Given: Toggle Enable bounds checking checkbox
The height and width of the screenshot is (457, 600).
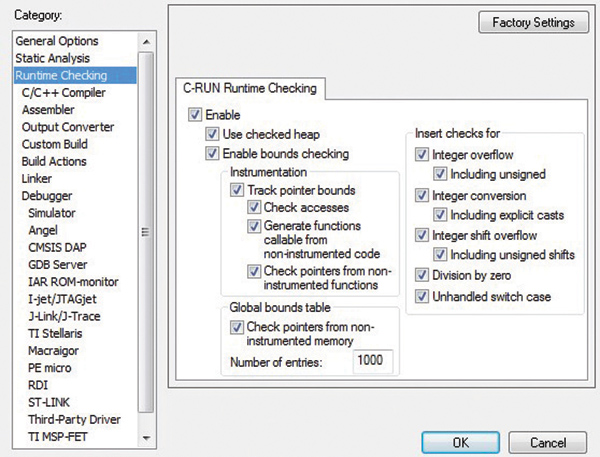Looking at the screenshot, I should pos(212,154).
